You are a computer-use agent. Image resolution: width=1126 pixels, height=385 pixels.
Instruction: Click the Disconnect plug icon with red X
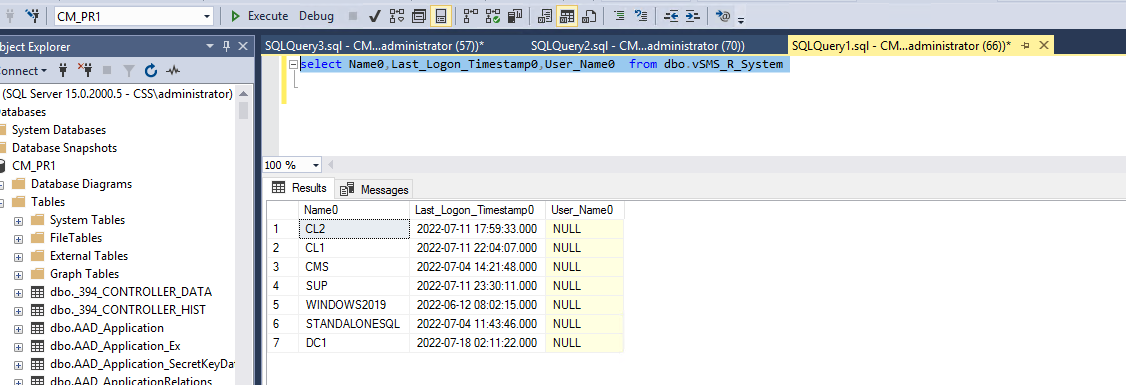[85, 70]
